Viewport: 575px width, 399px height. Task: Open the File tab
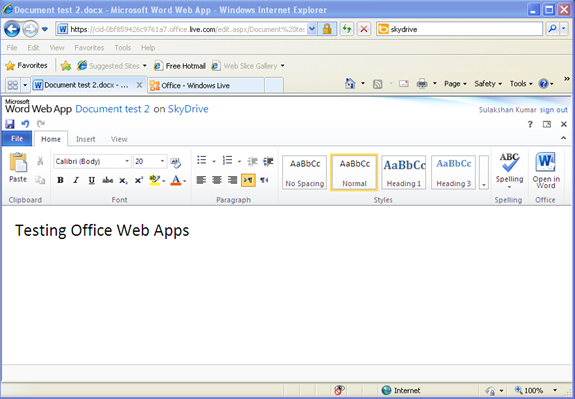tap(17, 139)
